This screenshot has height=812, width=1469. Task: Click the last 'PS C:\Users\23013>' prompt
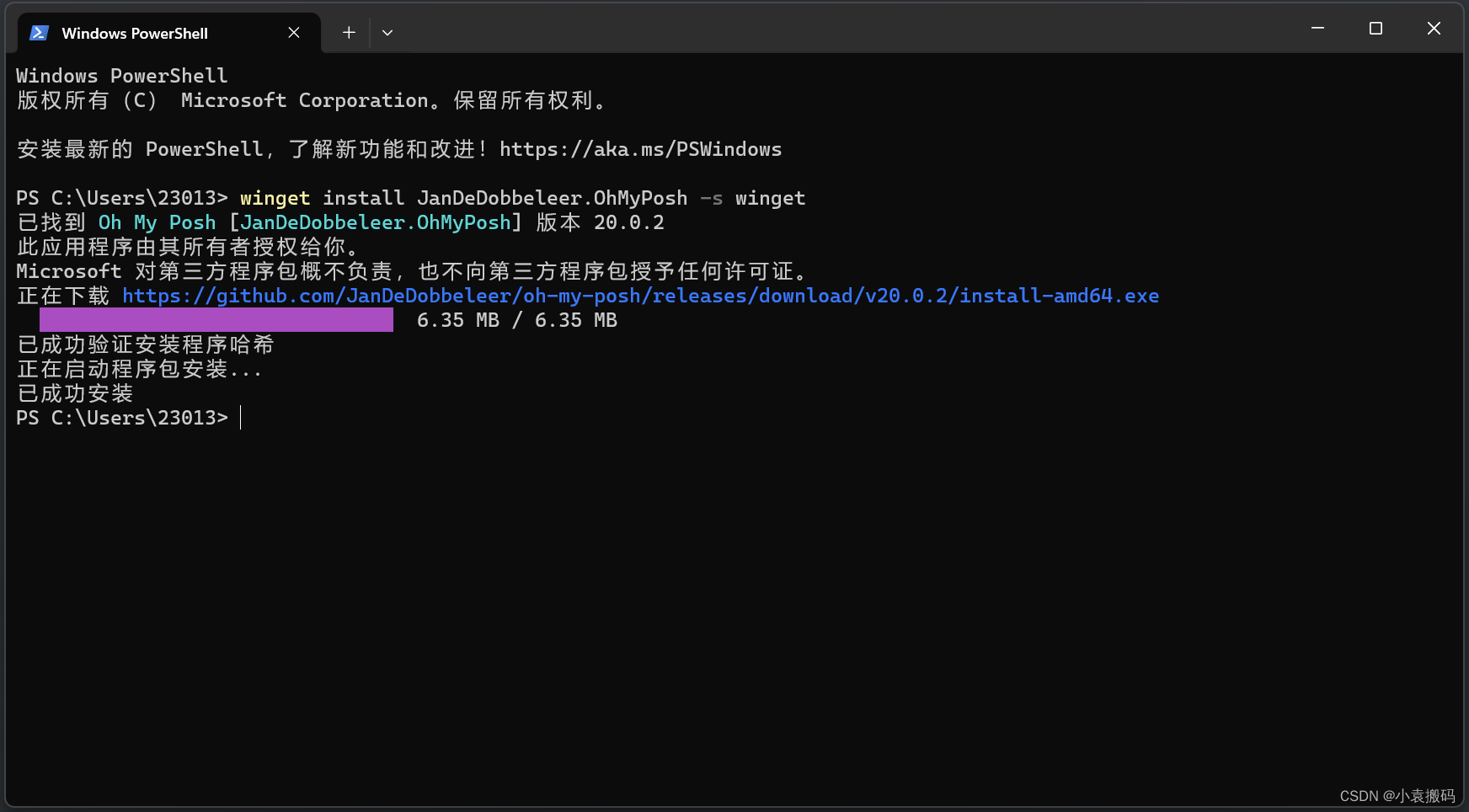[122, 418]
